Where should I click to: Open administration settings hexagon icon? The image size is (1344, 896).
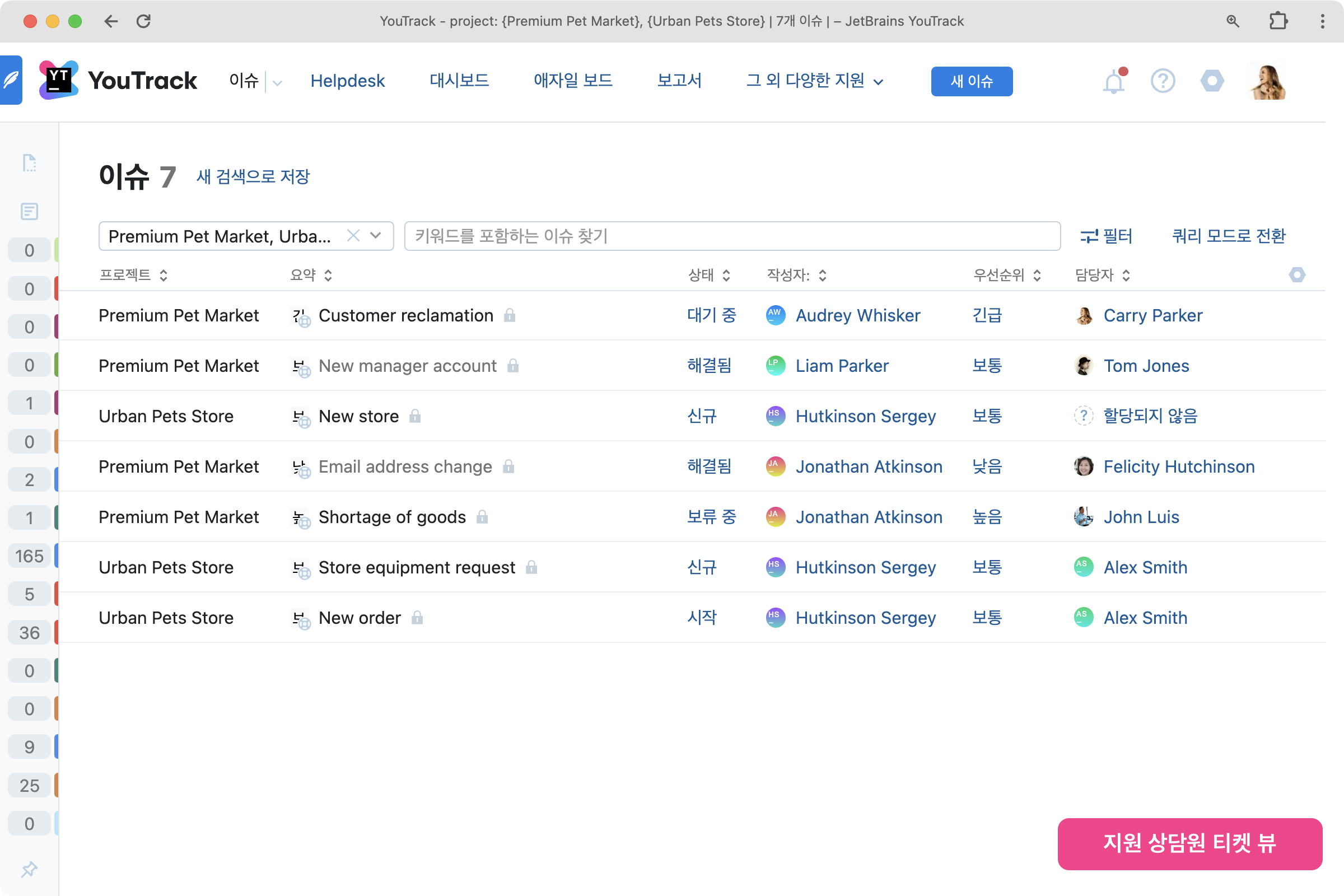coord(1212,81)
